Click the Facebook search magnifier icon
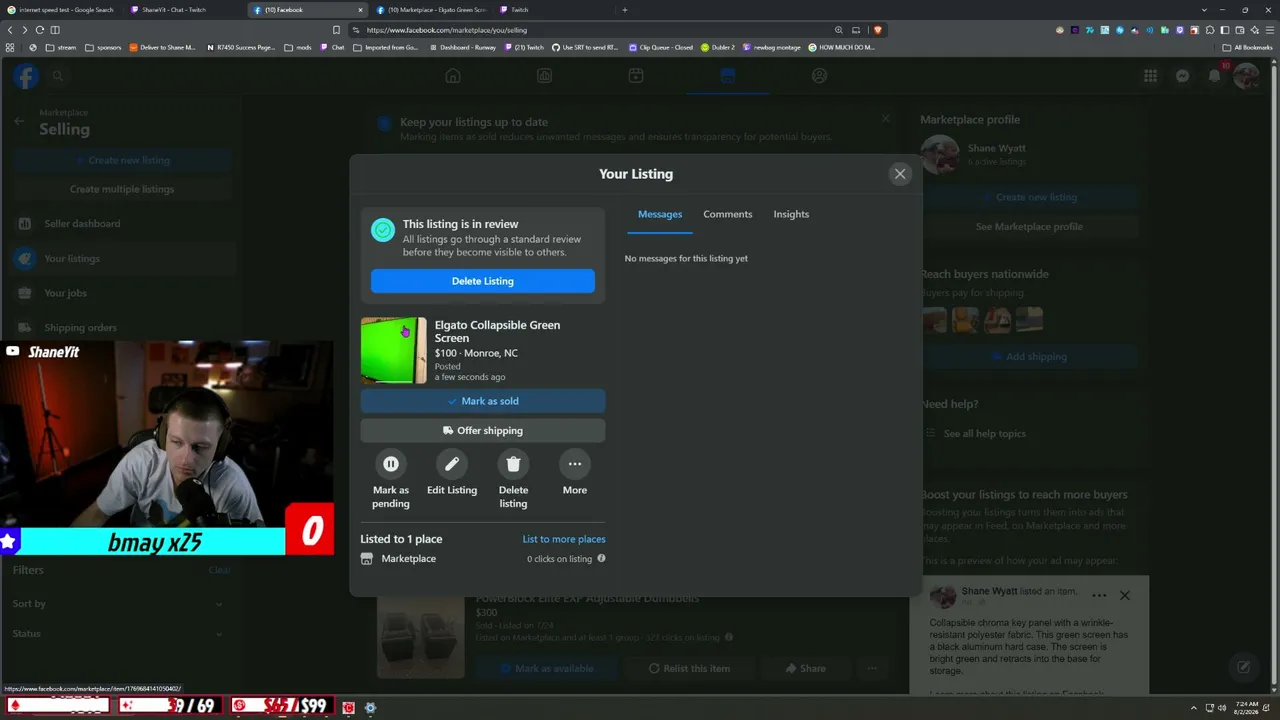 pyautogui.click(x=58, y=76)
